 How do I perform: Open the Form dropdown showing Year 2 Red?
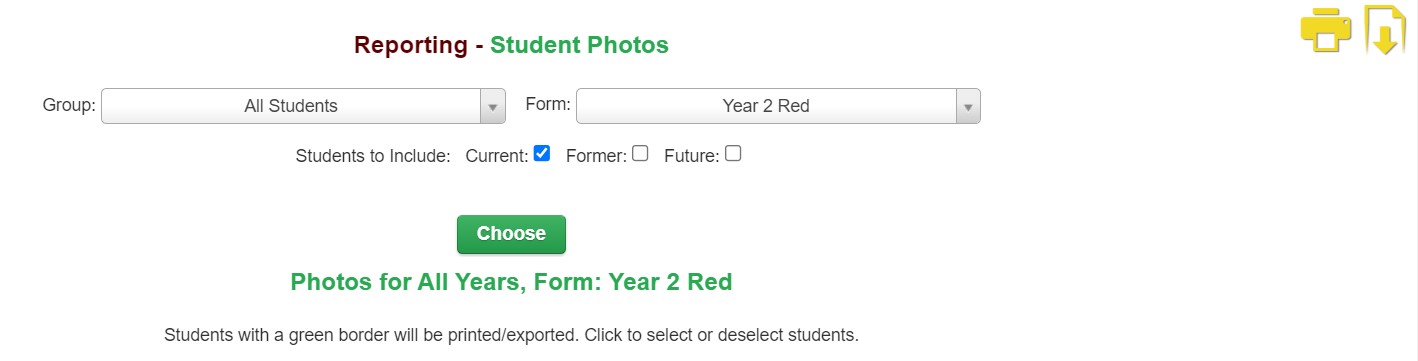(x=778, y=106)
